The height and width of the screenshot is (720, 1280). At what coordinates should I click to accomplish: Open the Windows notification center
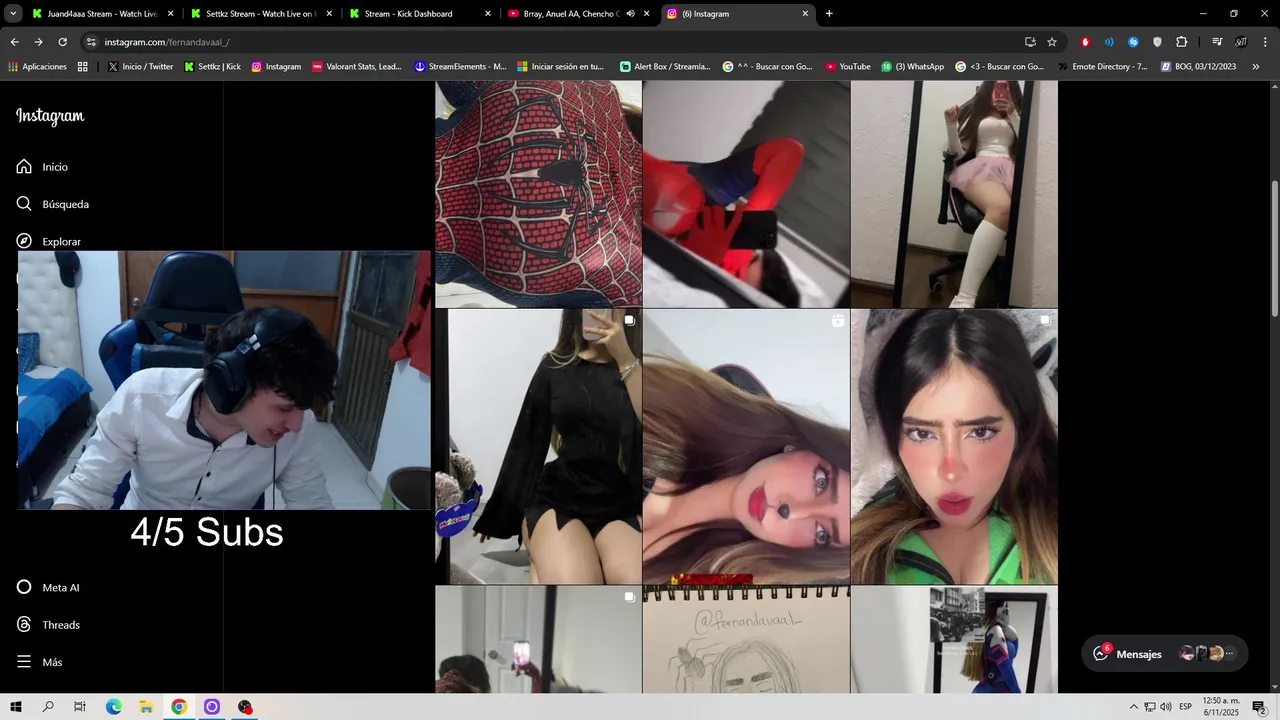coord(1259,707)
